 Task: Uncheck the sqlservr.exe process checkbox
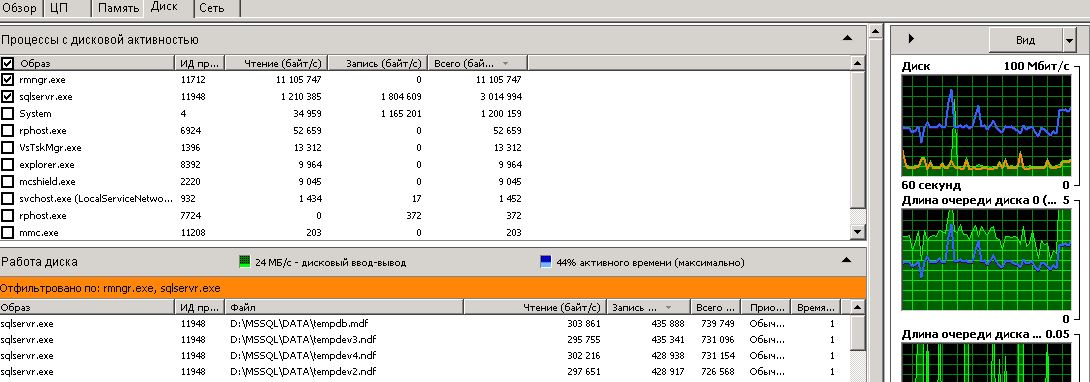[x=8, y=97]
